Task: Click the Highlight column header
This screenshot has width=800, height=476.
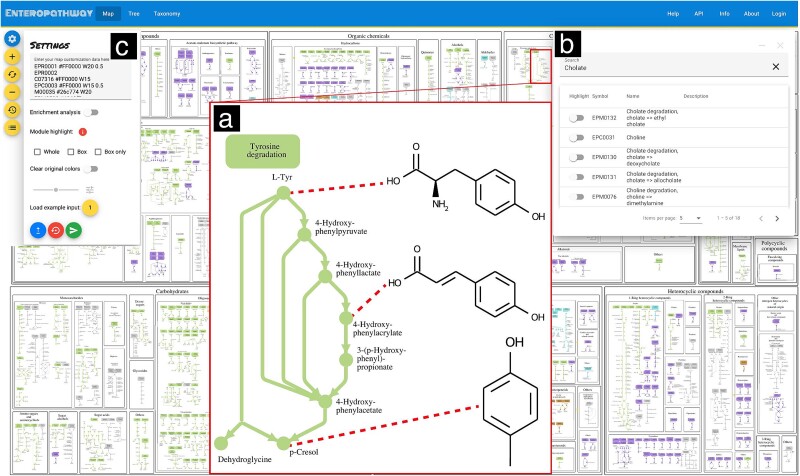Action: 579,96
